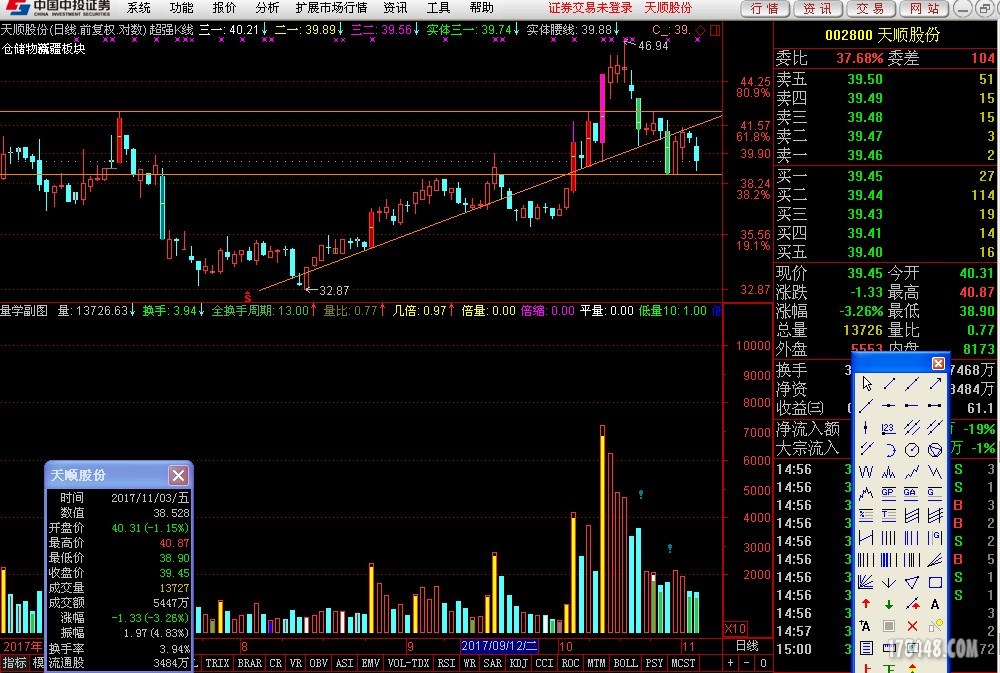Switch to the TRIX indicator tab
Viewport: 1000px width, 673px height.
pyautogui.click(x=217, y=663)
